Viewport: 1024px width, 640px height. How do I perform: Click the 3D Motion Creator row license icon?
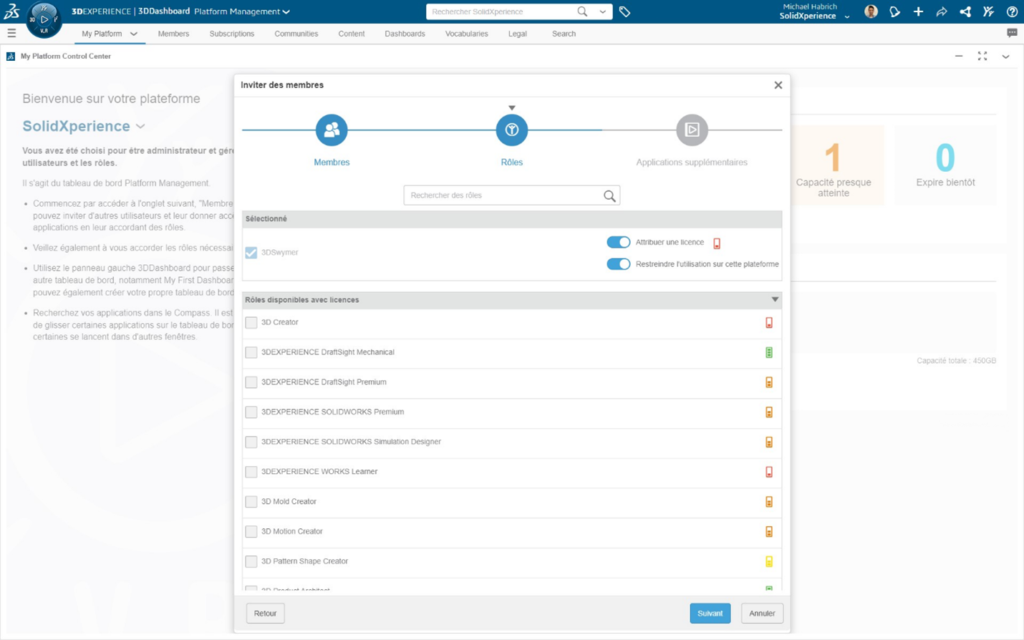pyautogui.click(x=769, y=532)
